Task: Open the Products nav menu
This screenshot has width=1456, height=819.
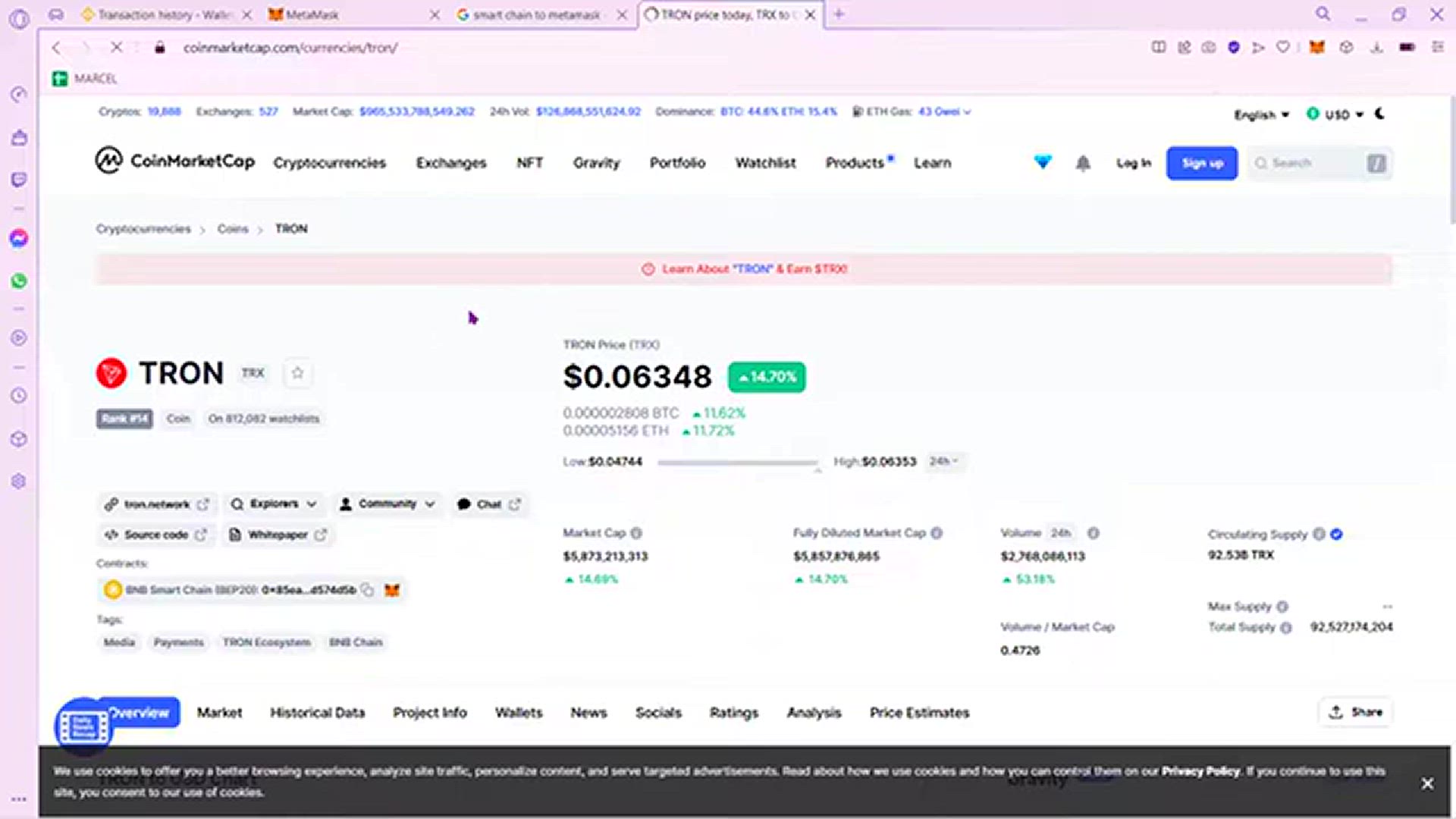Action: click(x=855, y=163)
